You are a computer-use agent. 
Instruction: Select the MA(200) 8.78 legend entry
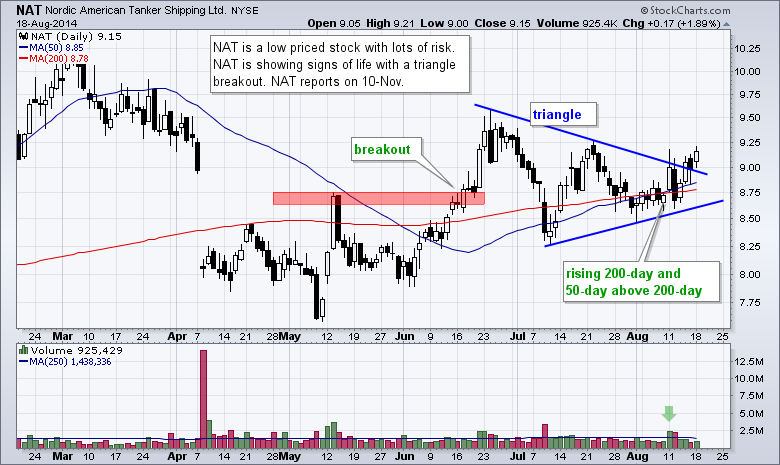coord(54,59)
